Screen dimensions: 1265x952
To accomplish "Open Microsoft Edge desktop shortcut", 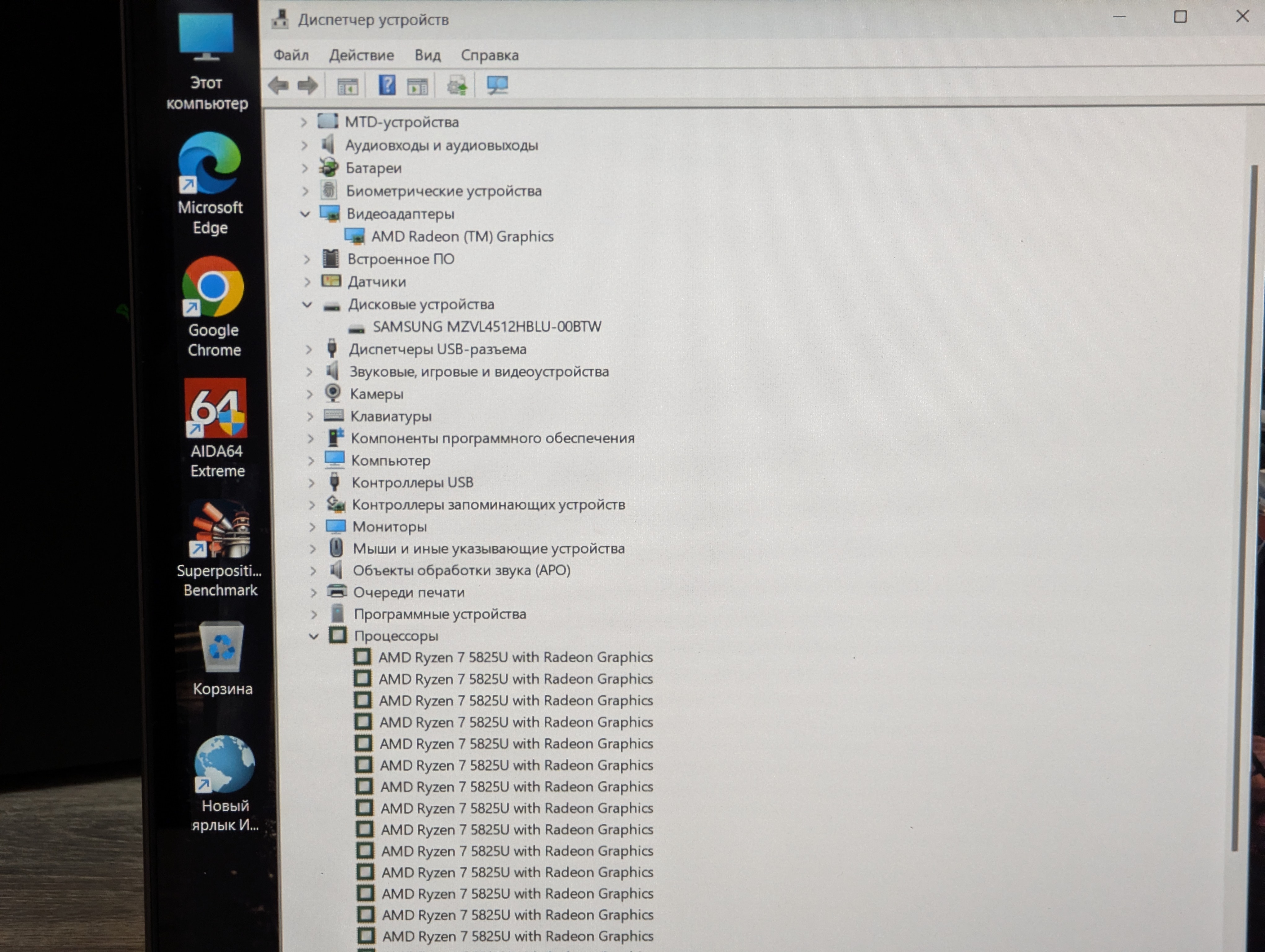I will click(210, 184).
